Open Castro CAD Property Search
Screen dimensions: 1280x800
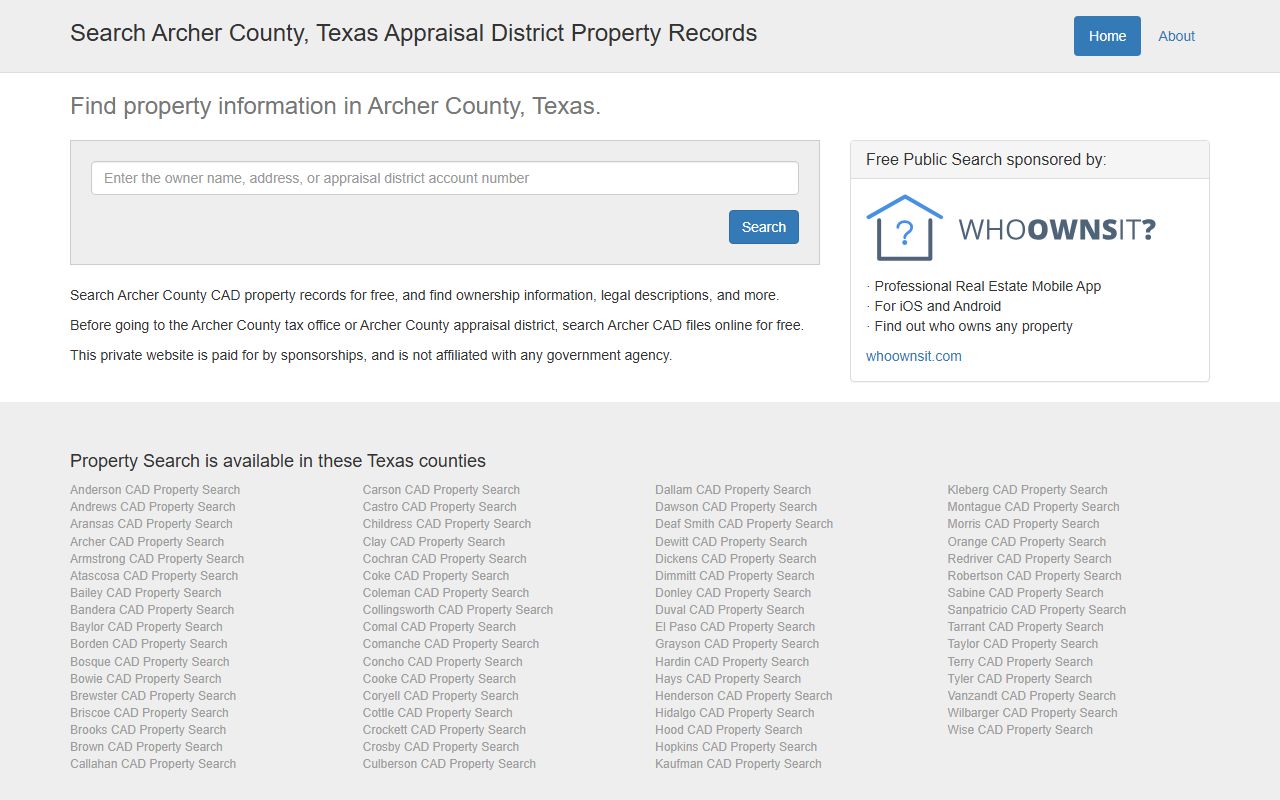click(x=439, y=507)
